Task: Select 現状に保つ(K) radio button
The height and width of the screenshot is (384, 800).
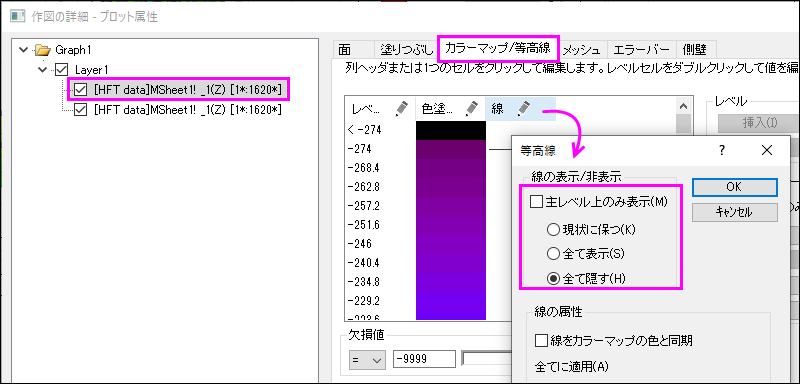Action: point(553,230)
